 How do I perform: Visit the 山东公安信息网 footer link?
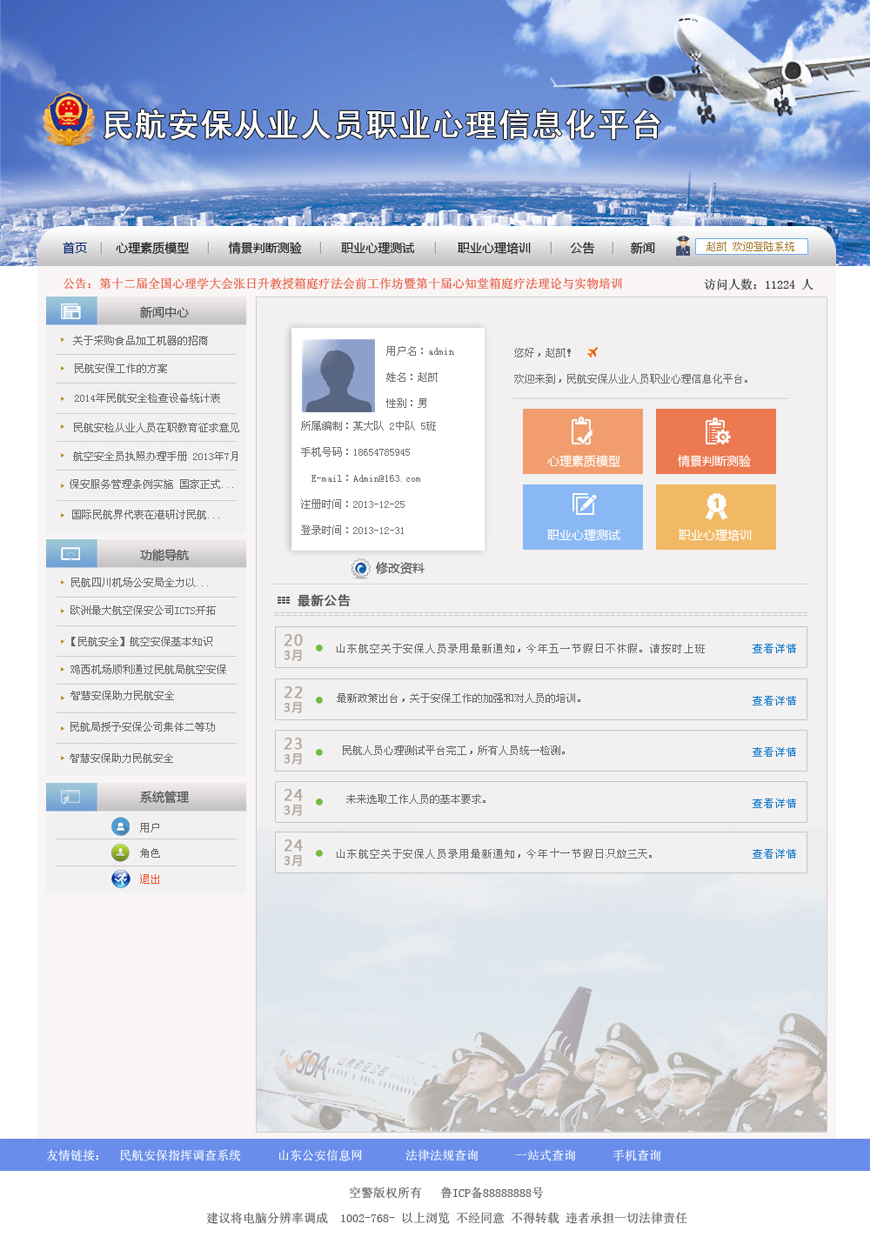coord(320,1155)
